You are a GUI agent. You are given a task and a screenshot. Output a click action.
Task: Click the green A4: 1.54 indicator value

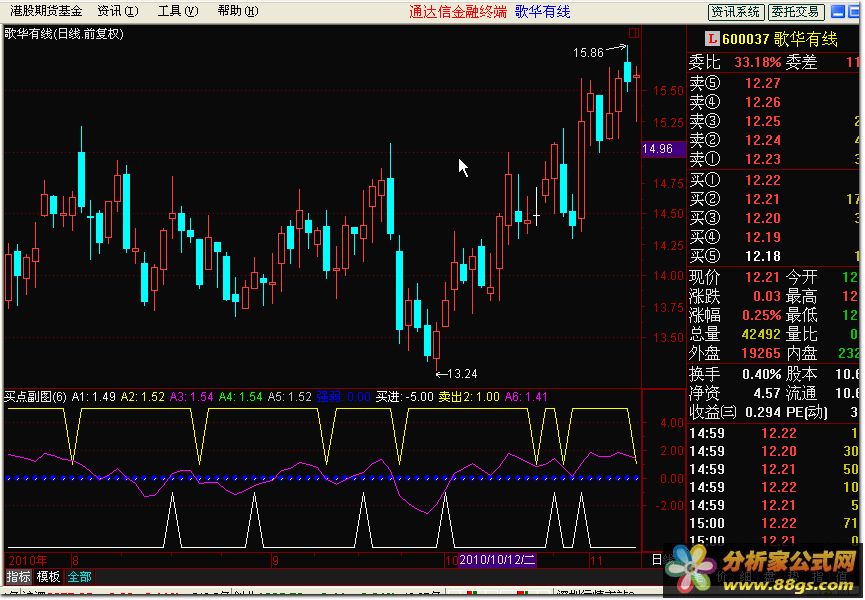[x=241, y=397]
